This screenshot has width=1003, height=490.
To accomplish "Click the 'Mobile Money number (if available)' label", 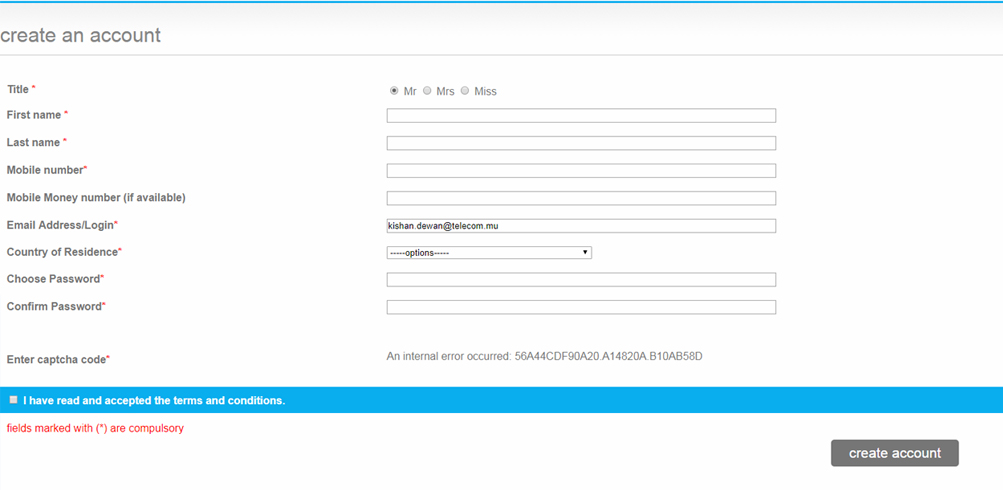I will coord(96,198).
